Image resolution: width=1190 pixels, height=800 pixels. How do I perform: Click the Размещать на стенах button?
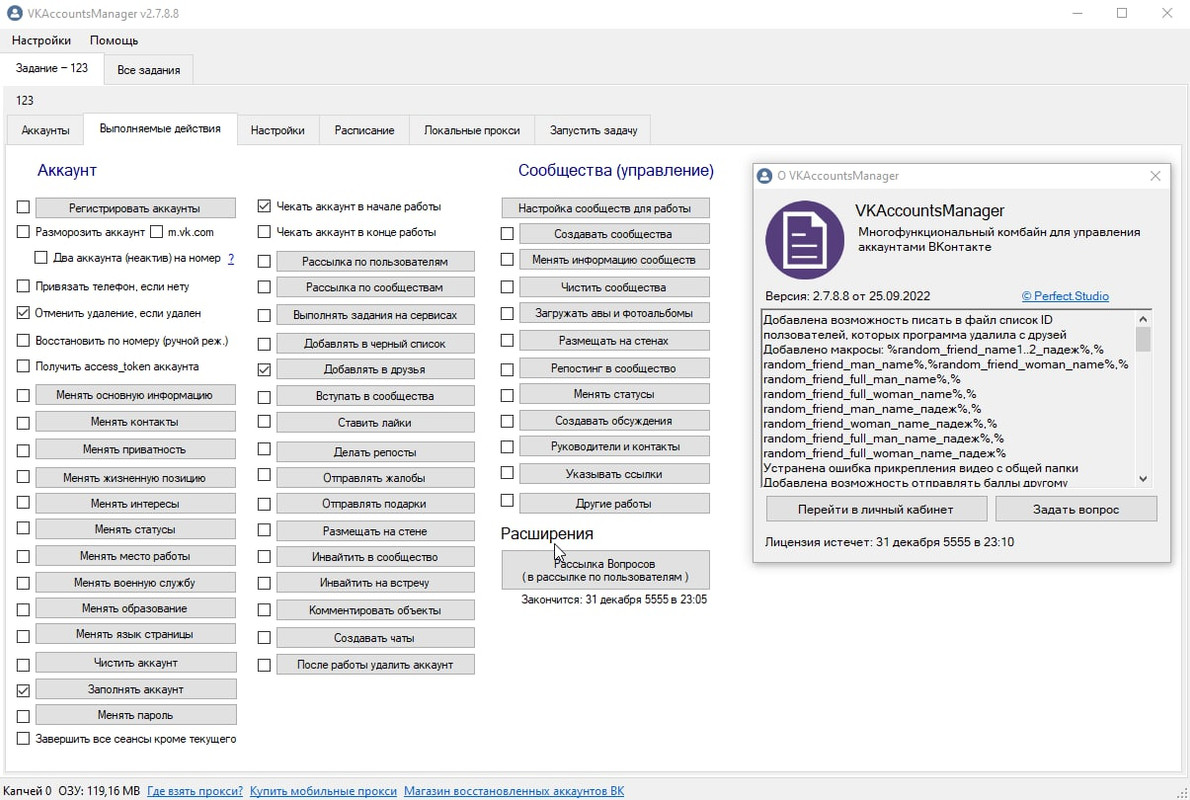pyautogui.click(x=614, y=341)
